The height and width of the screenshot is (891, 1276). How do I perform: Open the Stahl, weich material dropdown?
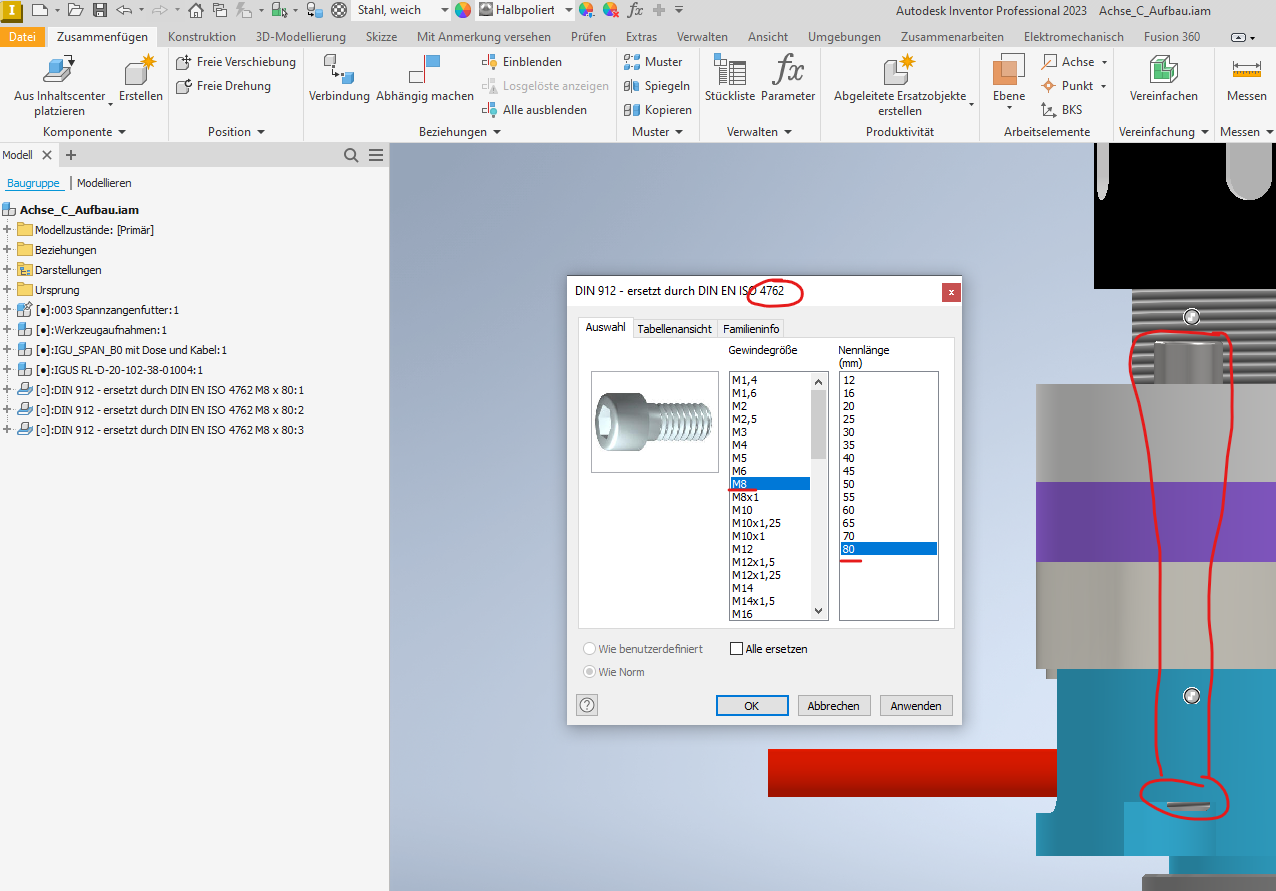point(444,10)
